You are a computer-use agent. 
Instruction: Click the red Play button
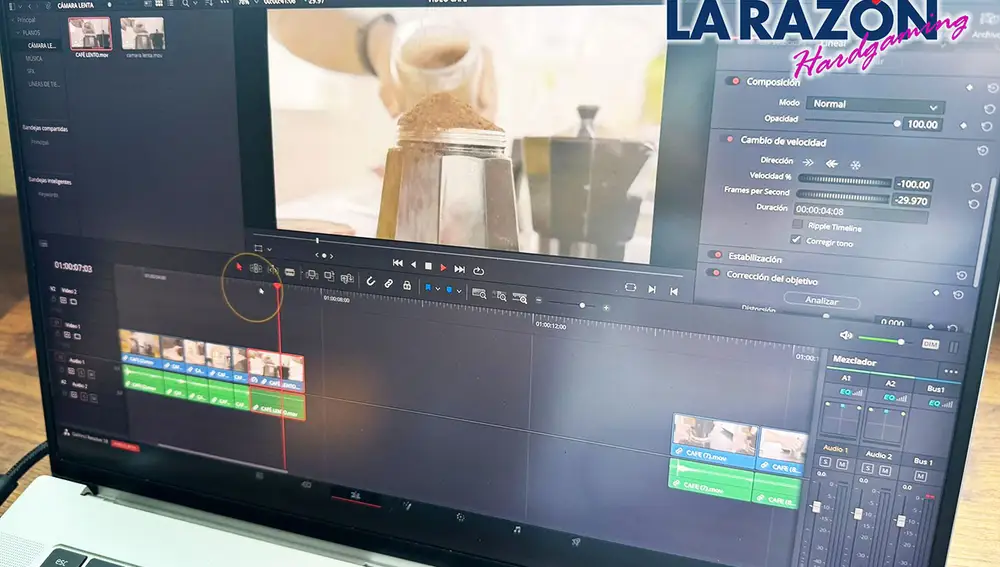tap(443, 267)
